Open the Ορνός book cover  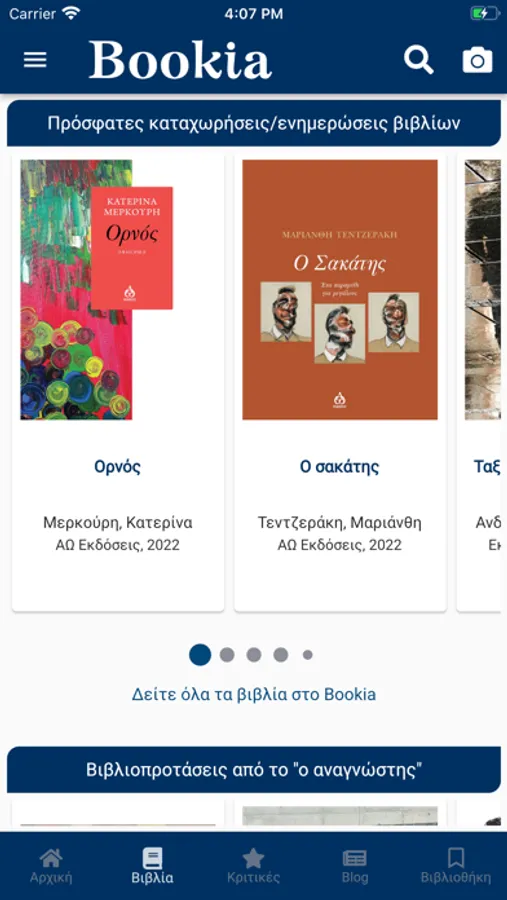click(x=96, y=289)
